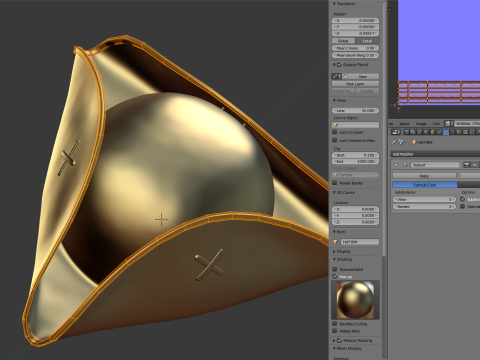480x360 pixels.
Task: Click the New Layer button
Action: coord(355,84)
